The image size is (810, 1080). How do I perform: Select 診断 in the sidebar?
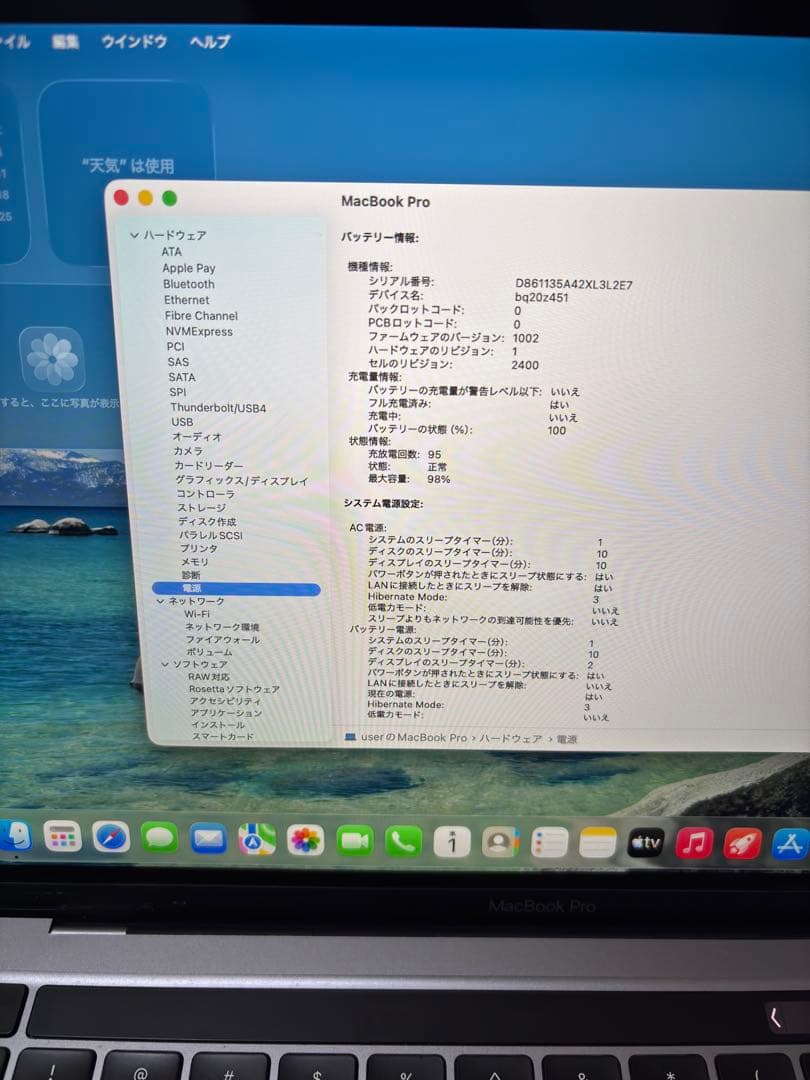tap(191, 575)
